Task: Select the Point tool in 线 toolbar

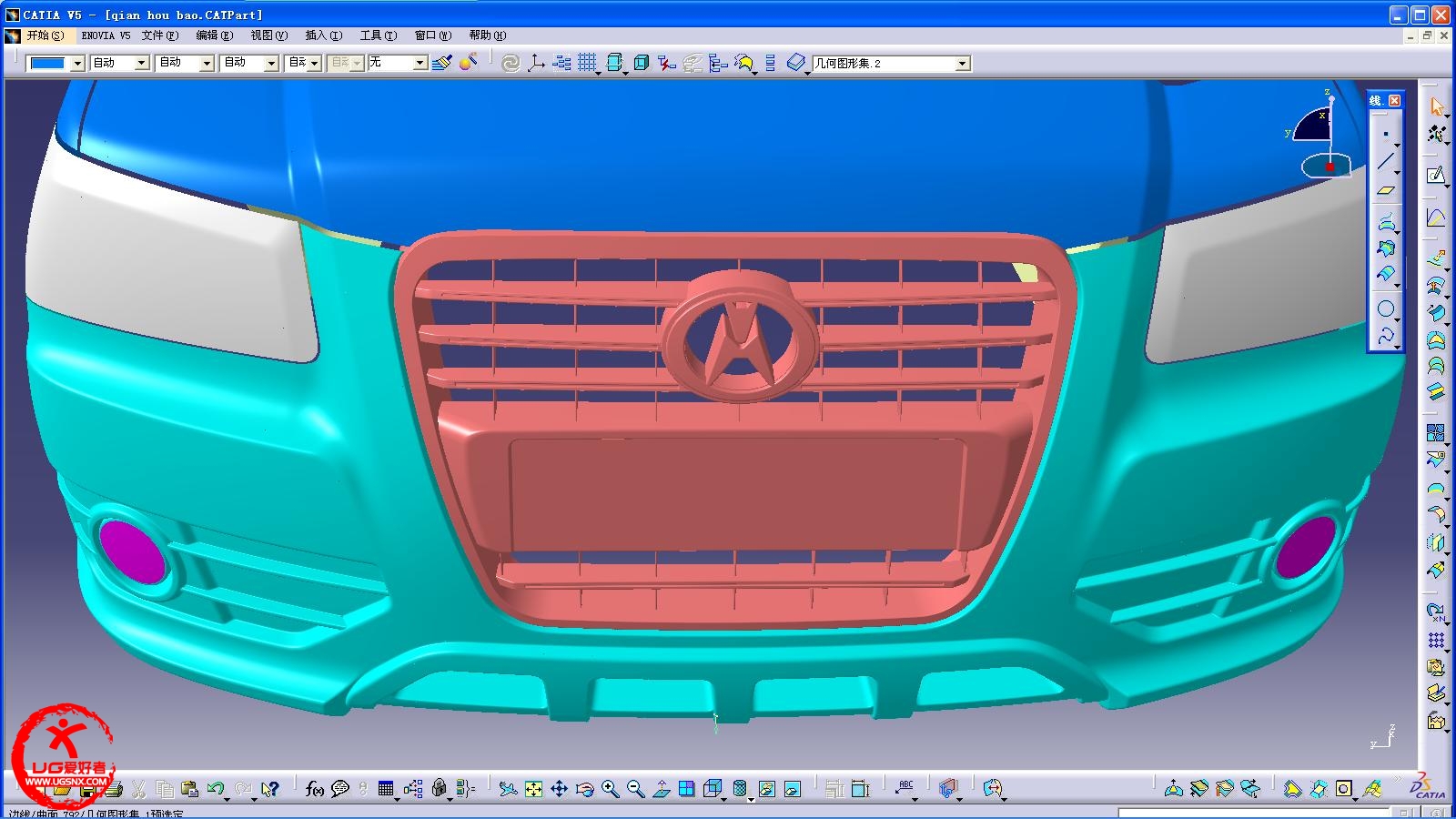Action: [1386, 135]
